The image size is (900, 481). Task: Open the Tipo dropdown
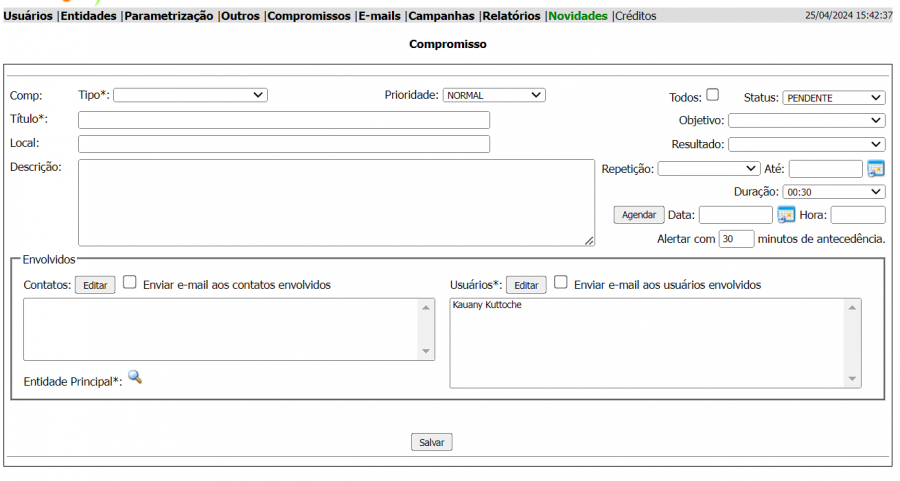pyautogui.click(x=191, y=95)
